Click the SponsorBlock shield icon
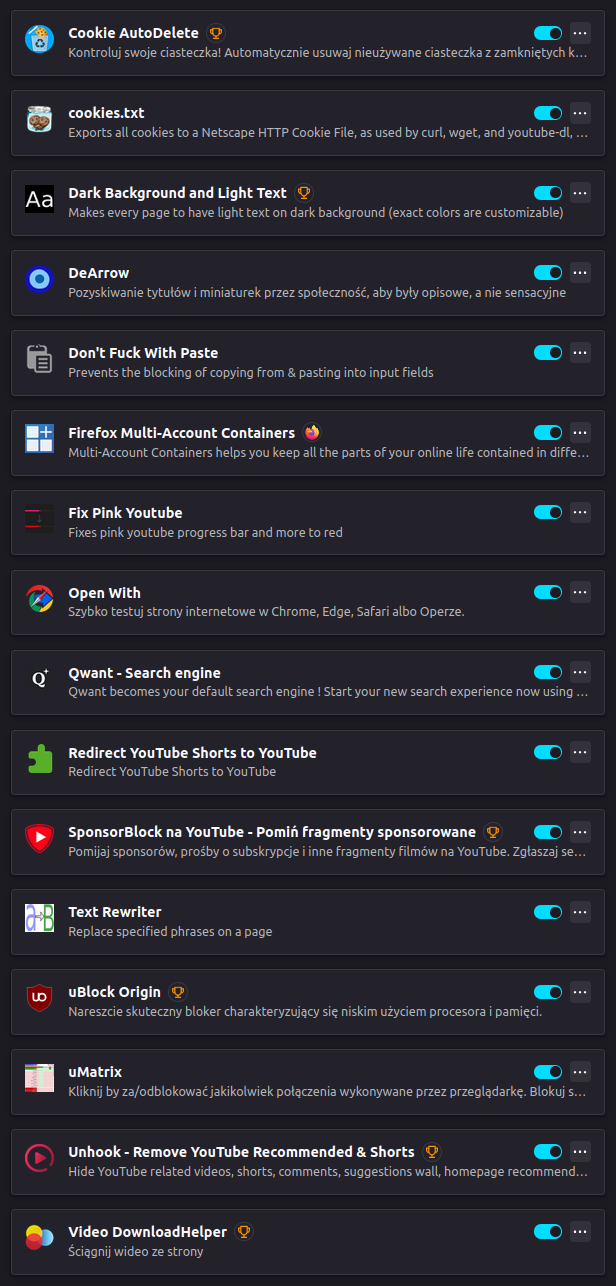 (39, 838)
